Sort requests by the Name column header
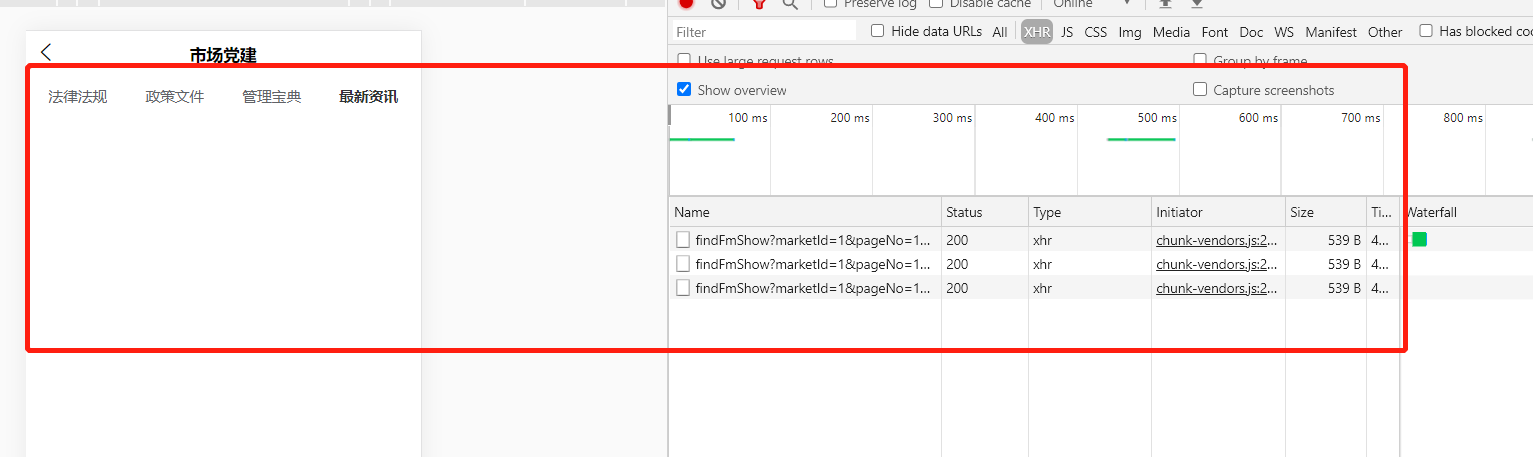This screenshot has width=1533, height=457. pos(805,212)
